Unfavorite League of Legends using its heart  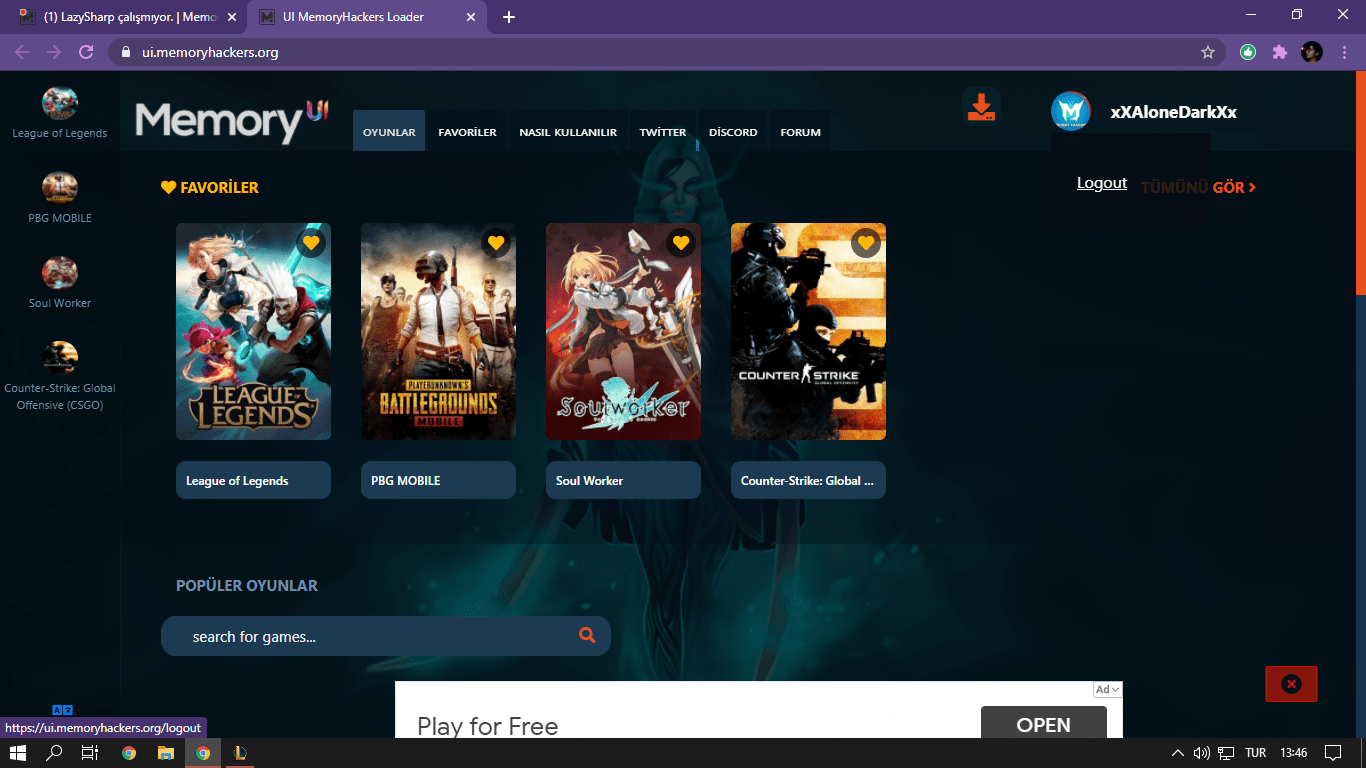click(311, 243)
